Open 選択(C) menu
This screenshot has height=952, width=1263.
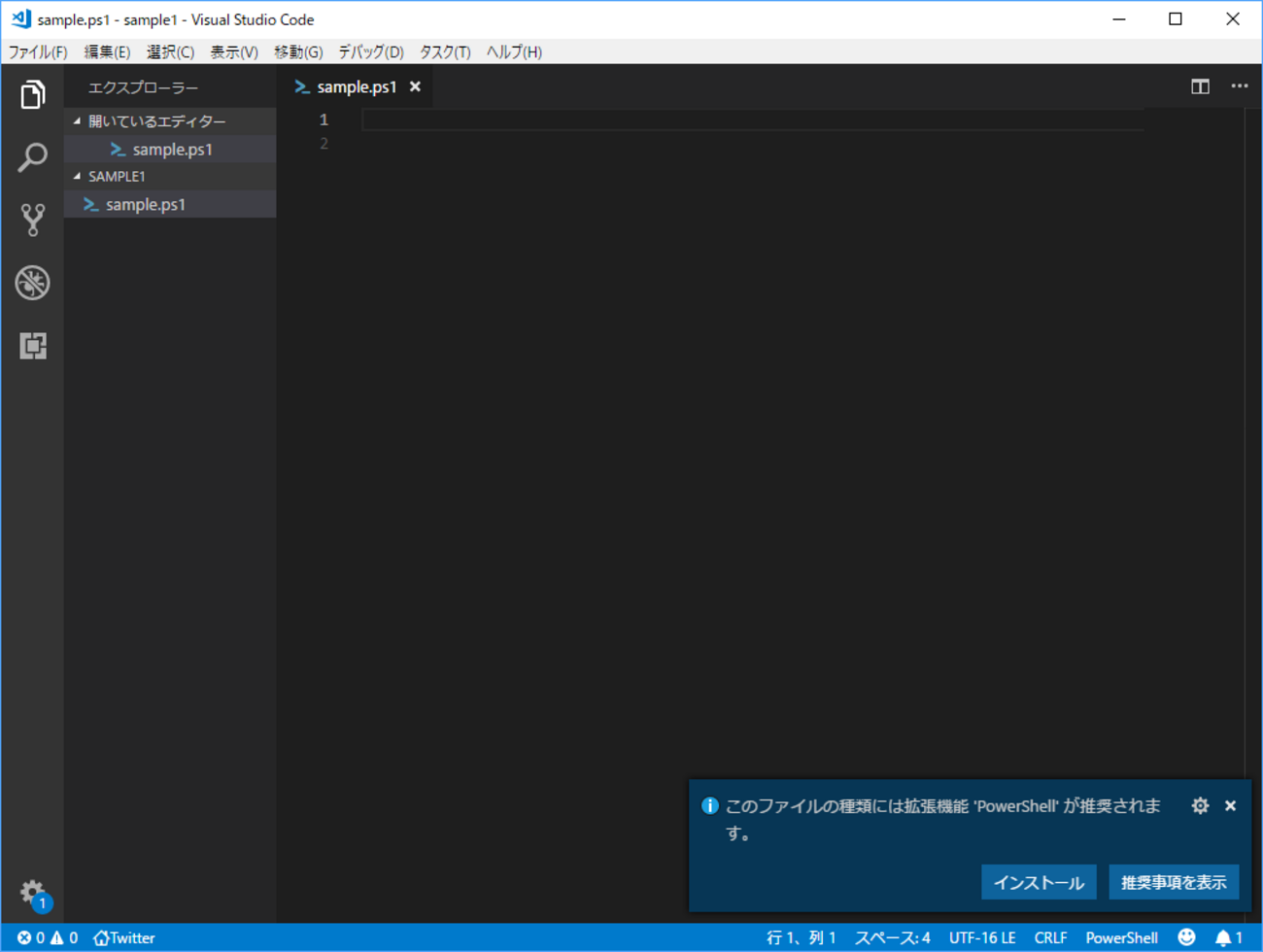[170, 51]
